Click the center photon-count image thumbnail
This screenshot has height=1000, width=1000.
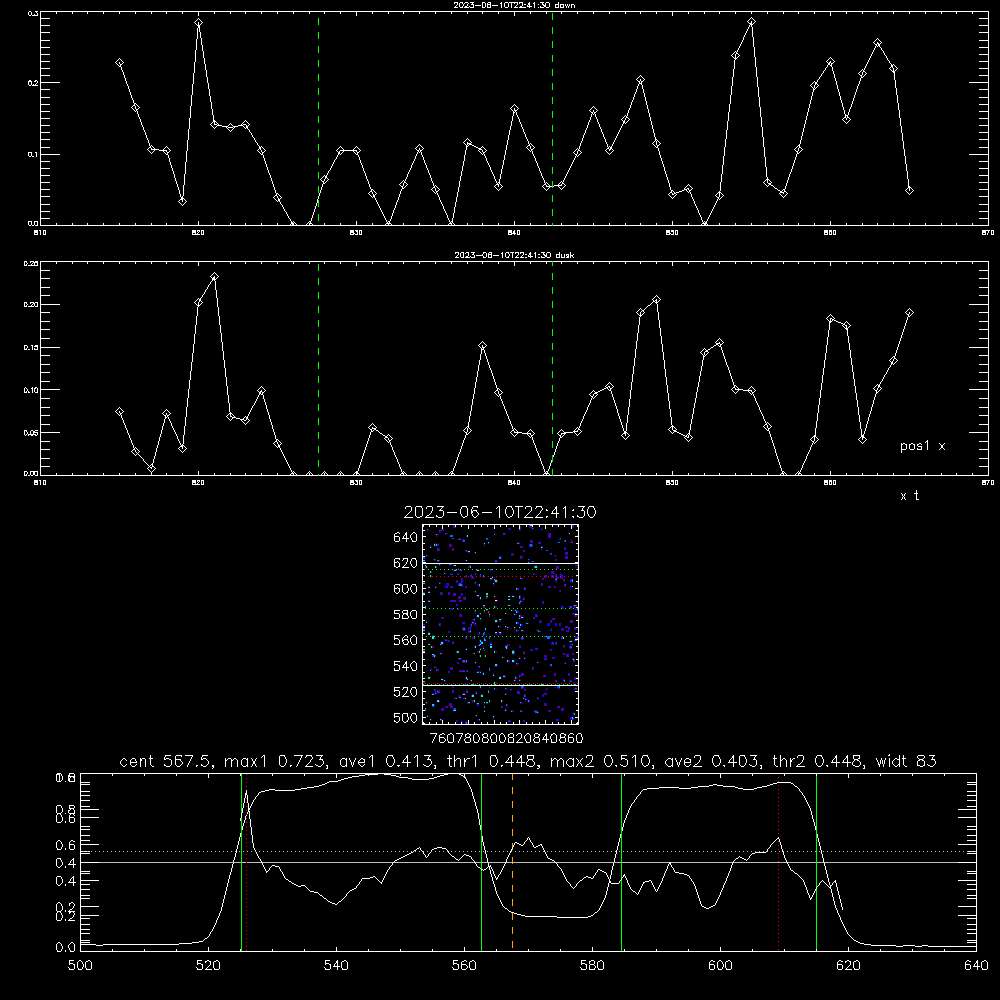click(500, 624)
